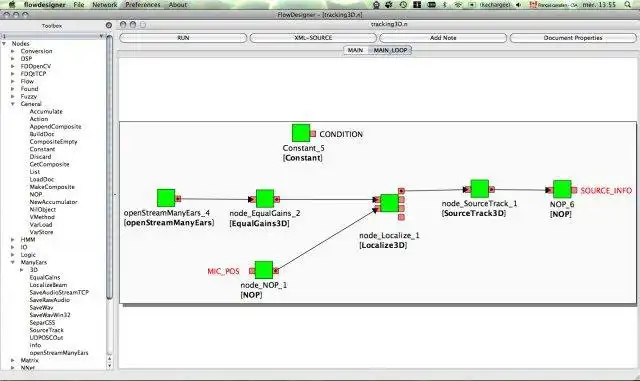Select SaveWav in ManyEars list
The height and width of the screenshot is (381, 640).
42,307
